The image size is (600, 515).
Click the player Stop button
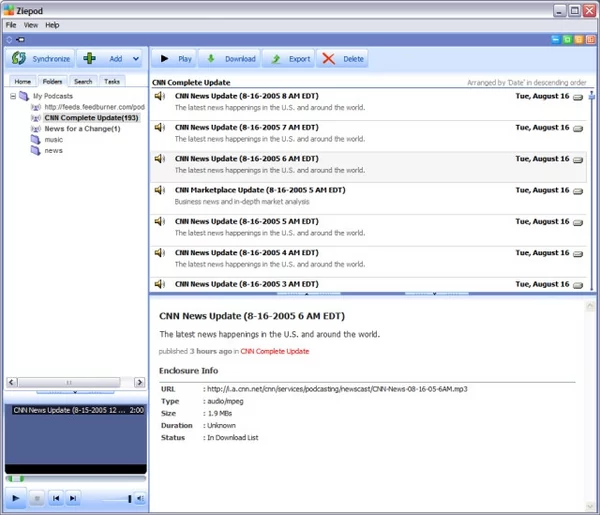(37, 498)
